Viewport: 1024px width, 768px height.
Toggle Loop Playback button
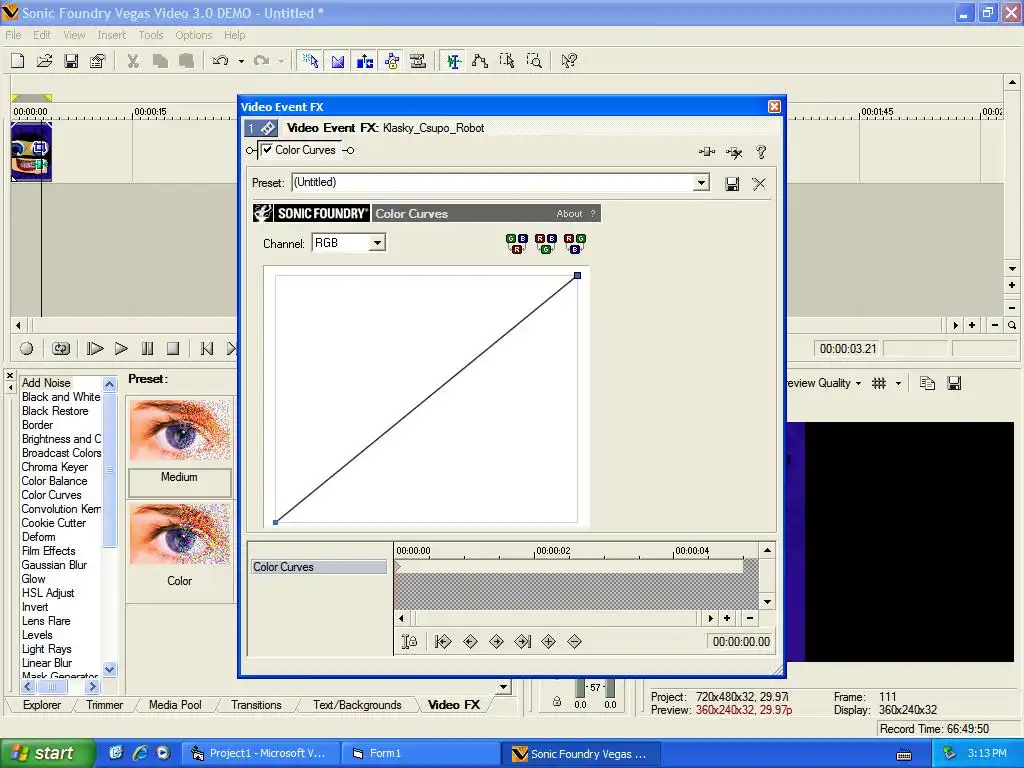(x=61, y=349)
